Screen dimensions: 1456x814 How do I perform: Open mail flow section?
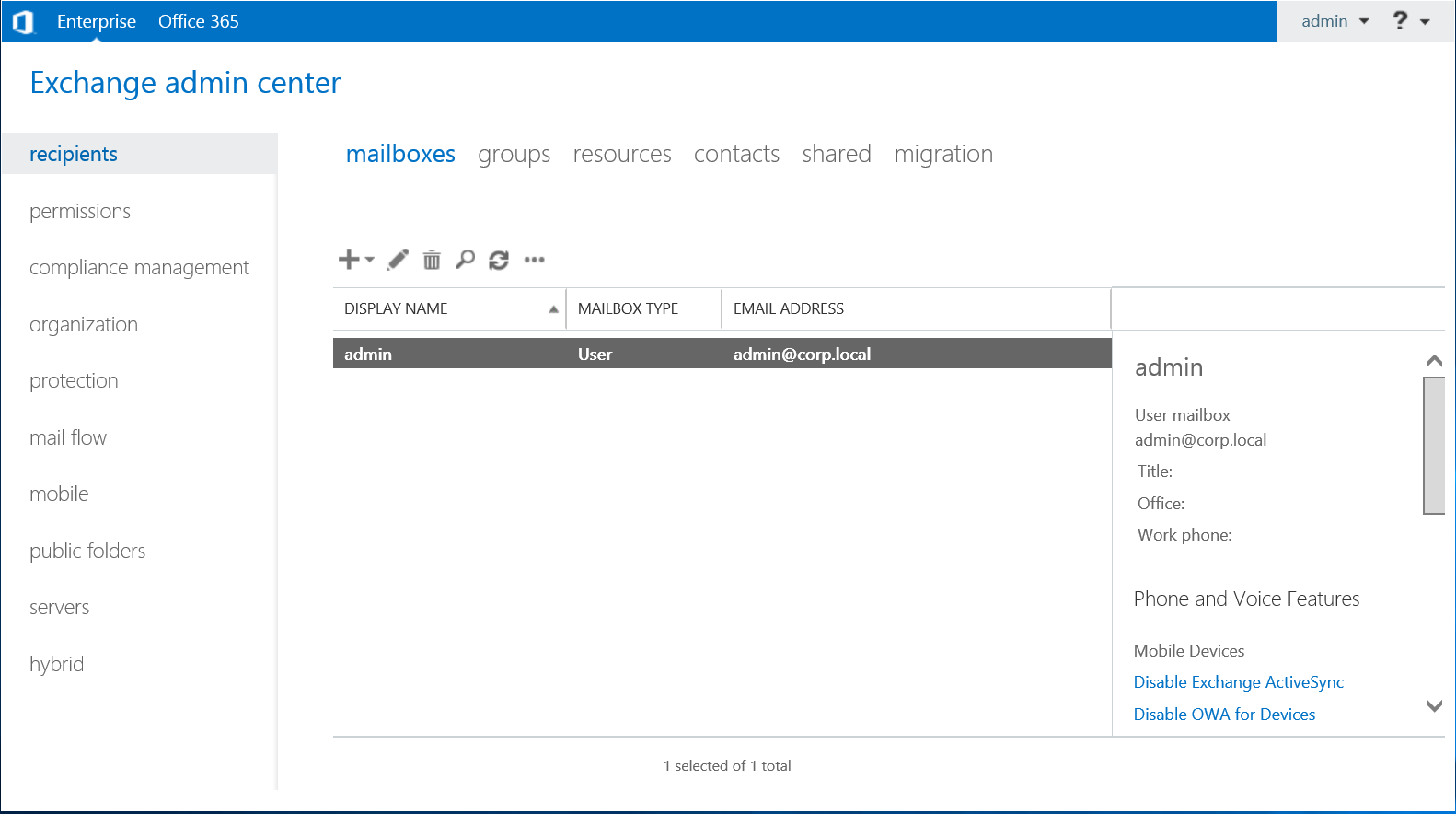coord(68,438)
